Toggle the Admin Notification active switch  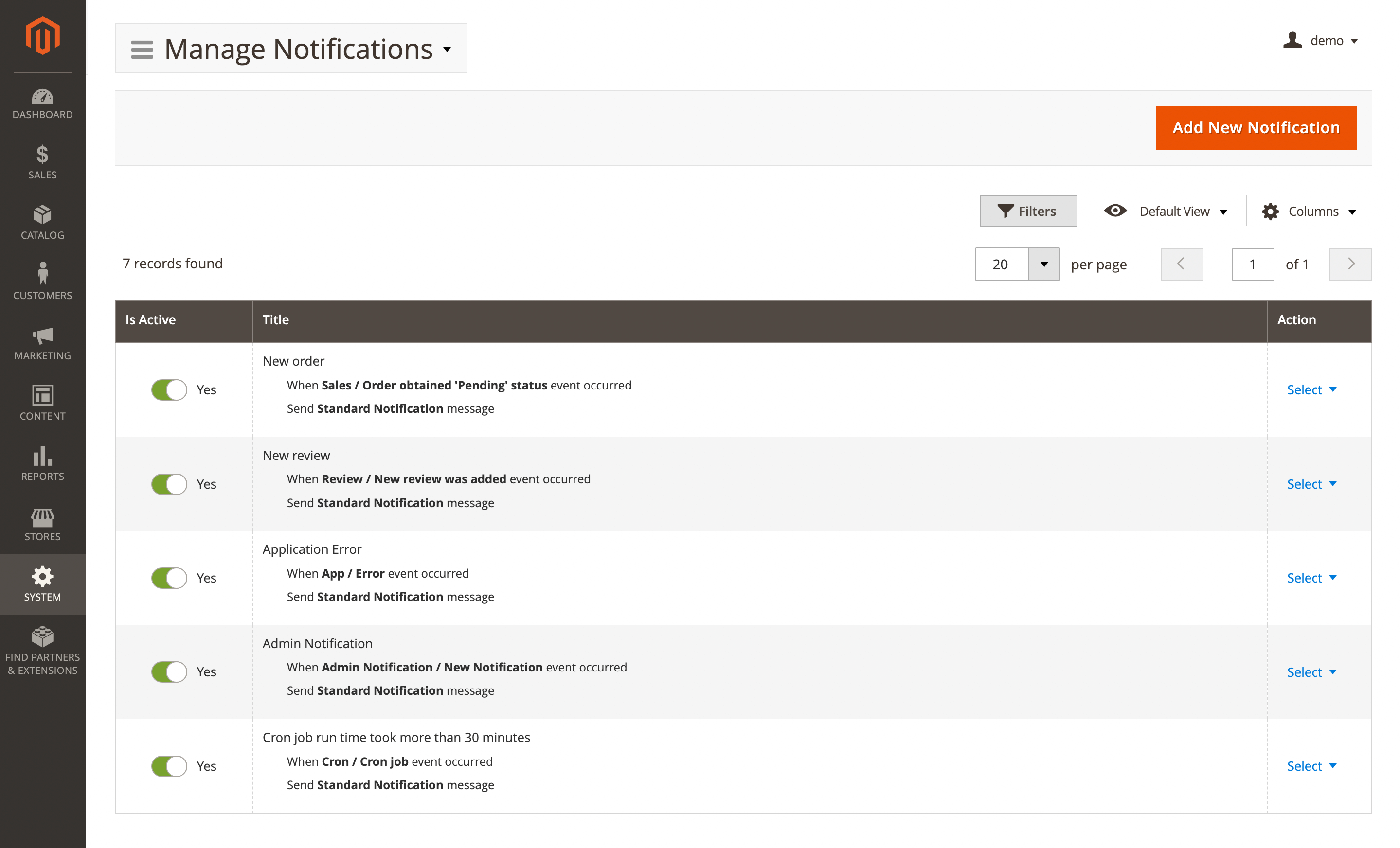click(168, 672)
